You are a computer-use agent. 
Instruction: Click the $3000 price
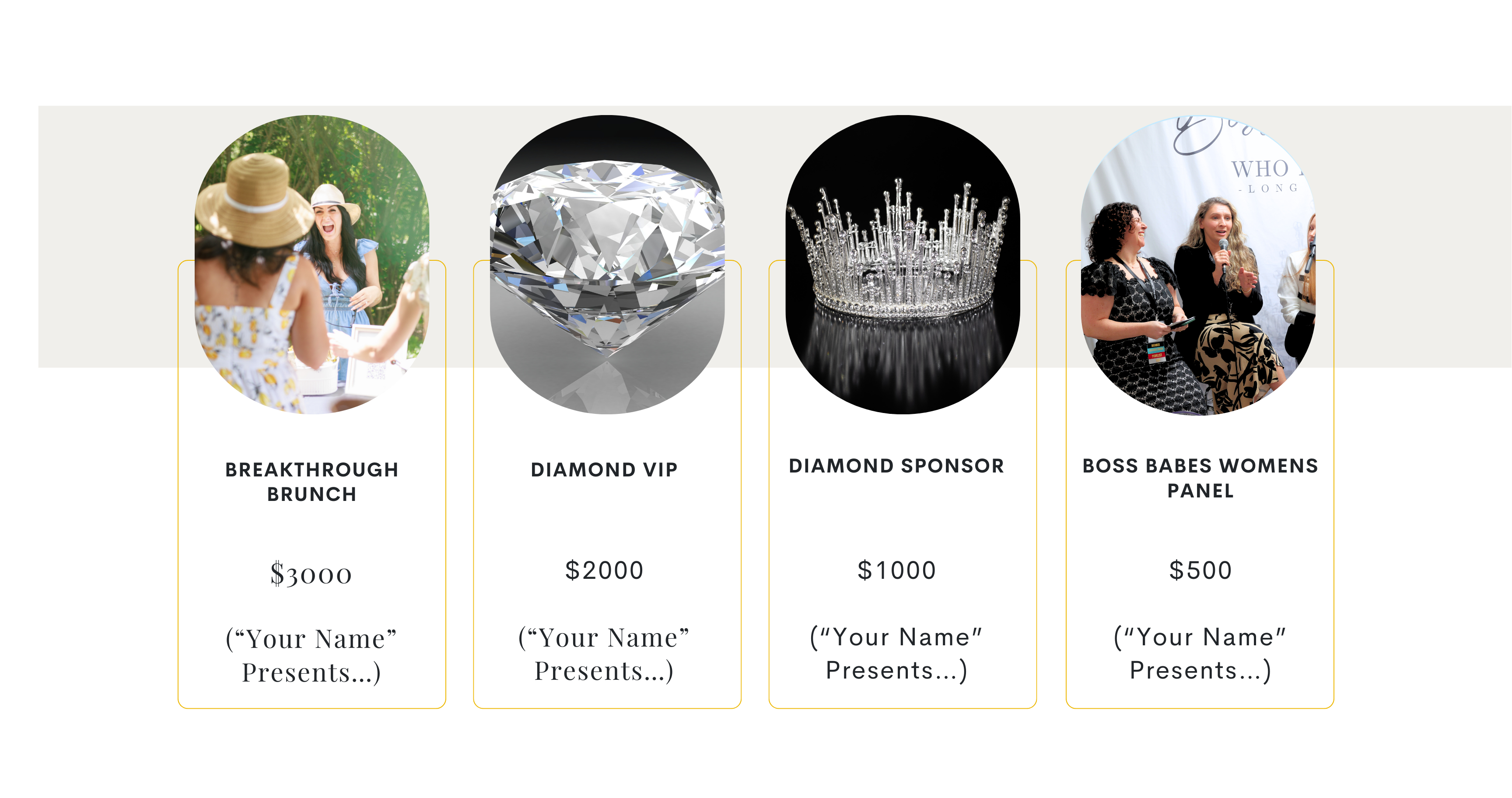311,573
